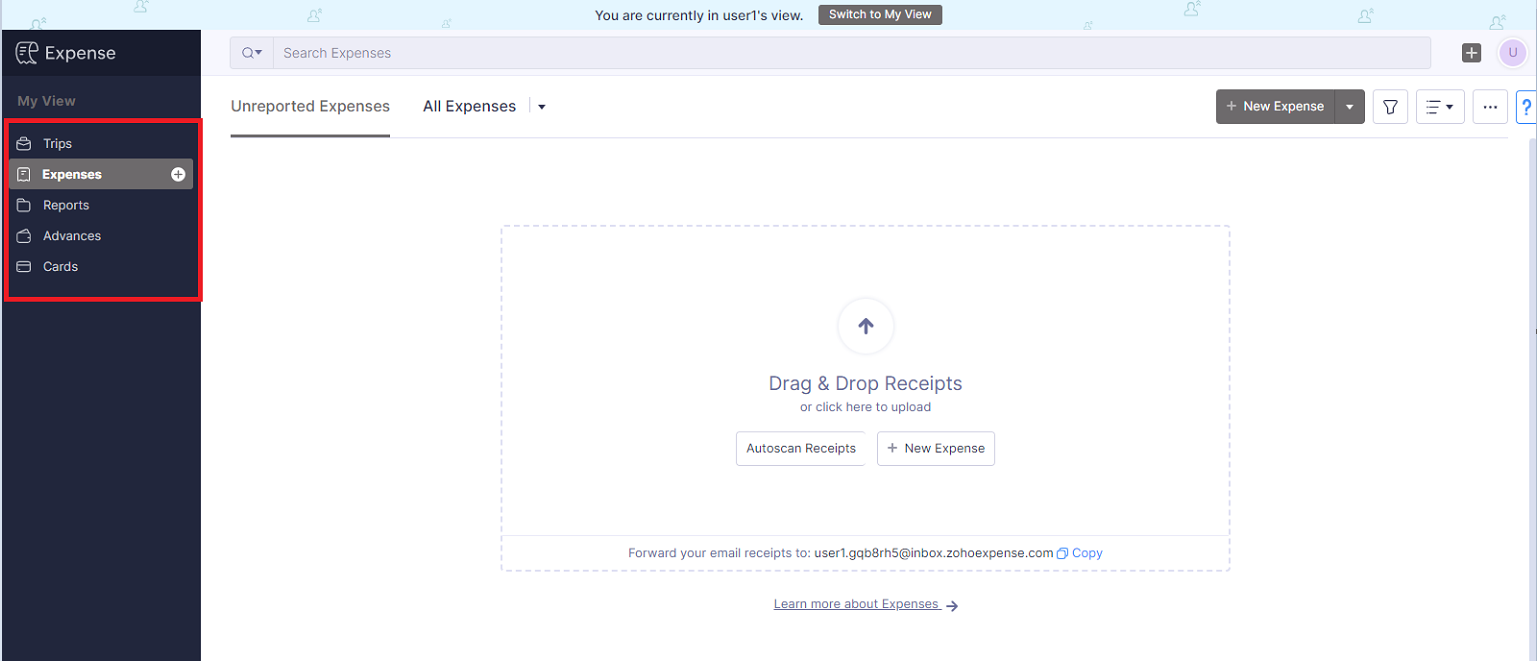Screen dimensions: 1537x661
Task: Click the Cards credit card icon
Action: pyautogui.click(x=24, y=267)
